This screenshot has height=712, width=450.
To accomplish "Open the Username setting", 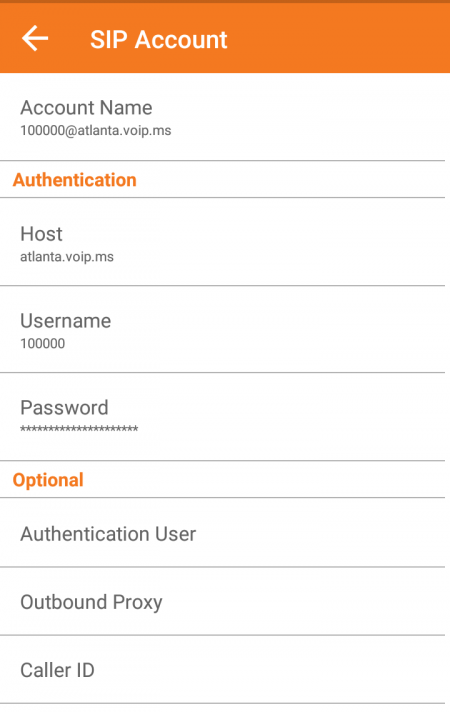I will click(223, 330).
